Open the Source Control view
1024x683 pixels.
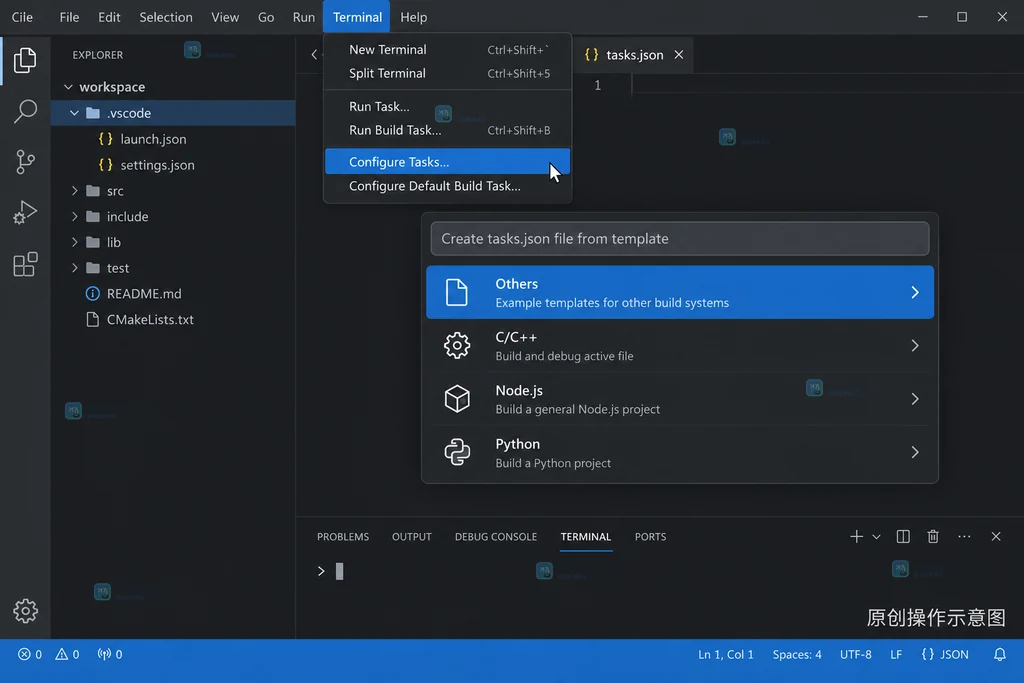point(25,162)
